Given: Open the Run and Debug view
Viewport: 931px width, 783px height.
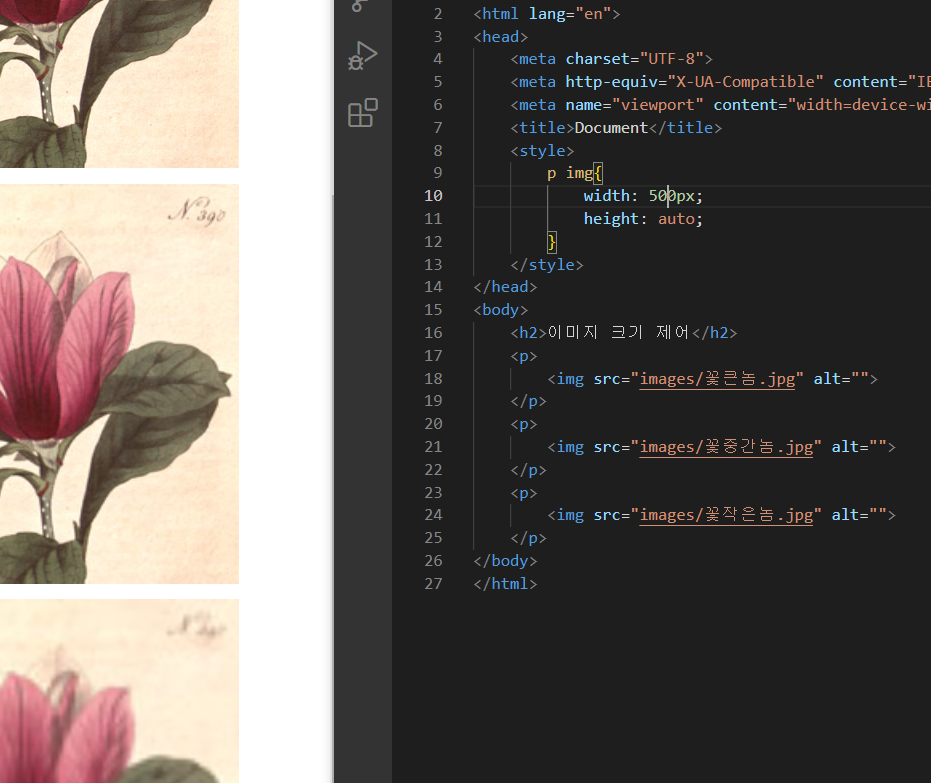Looking at the screenshot, I should click(362, 56).
